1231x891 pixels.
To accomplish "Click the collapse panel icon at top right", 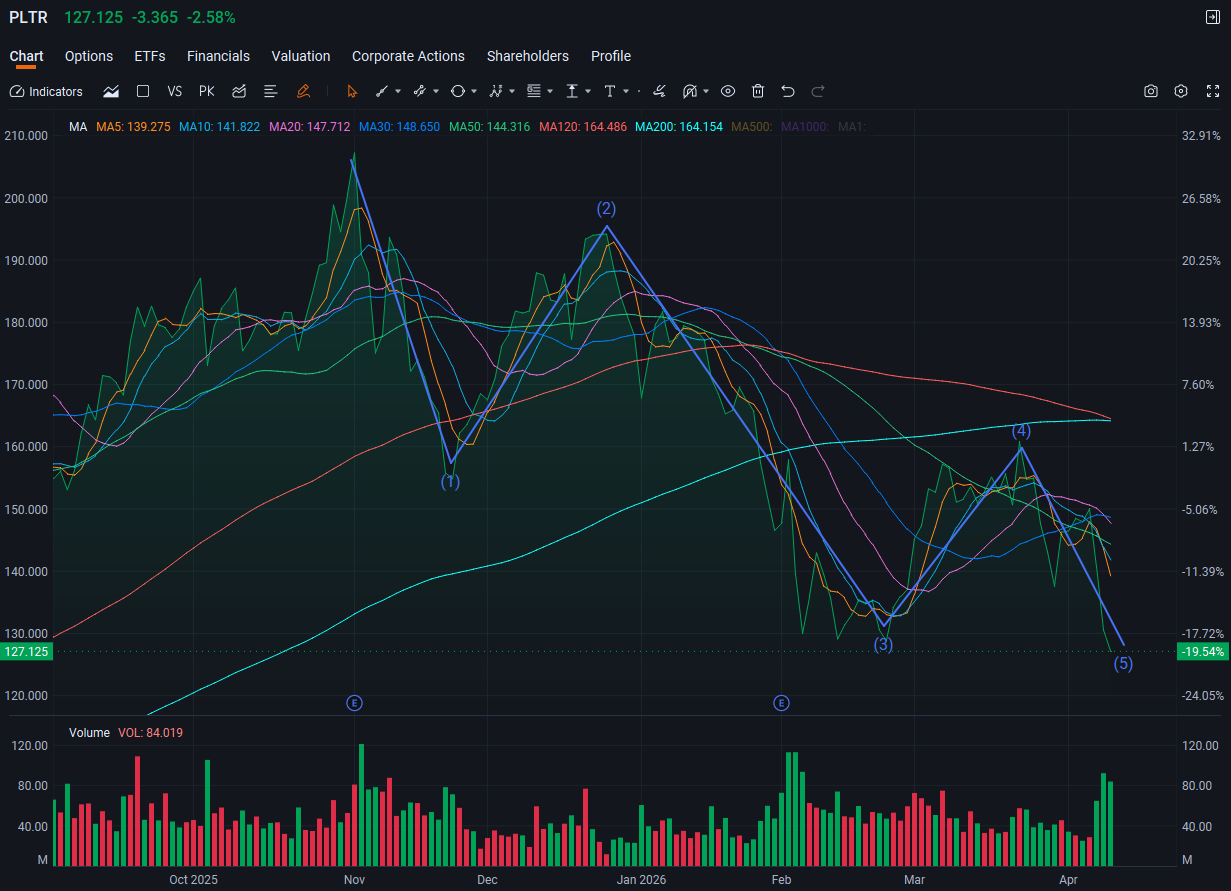I will [x=1213, y=17].
